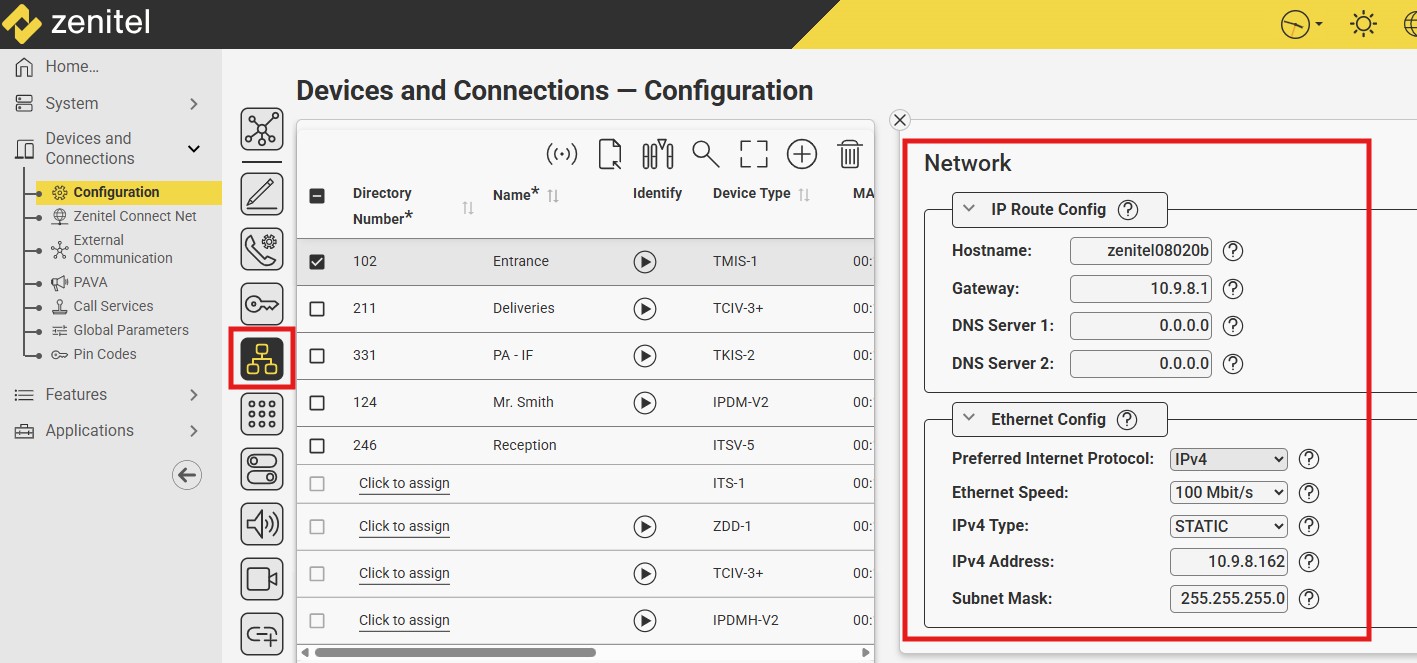Check the checkbox for Mr. Smith row
This screenshot has height=663, width=1417.
click(317, 403)
